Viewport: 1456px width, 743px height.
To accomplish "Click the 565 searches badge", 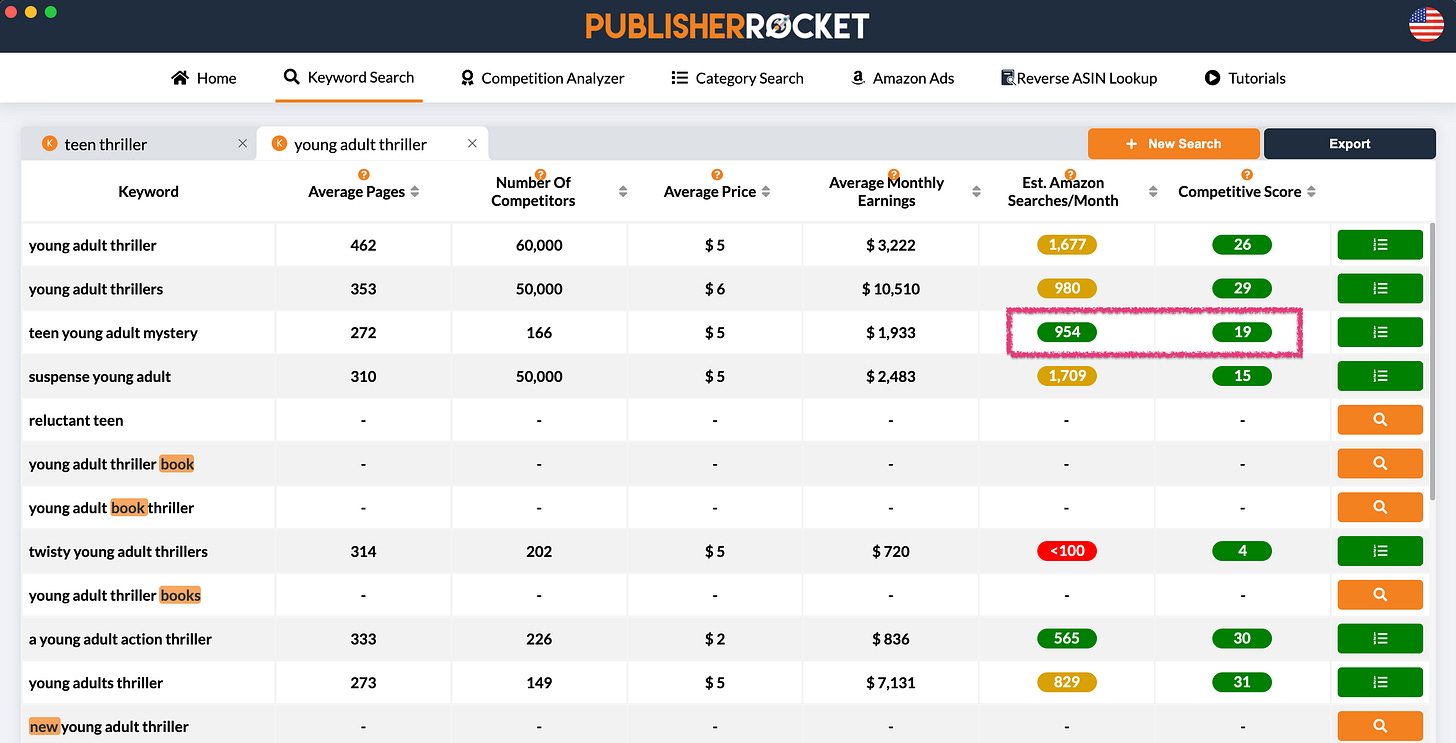I will coord(1067,638).
